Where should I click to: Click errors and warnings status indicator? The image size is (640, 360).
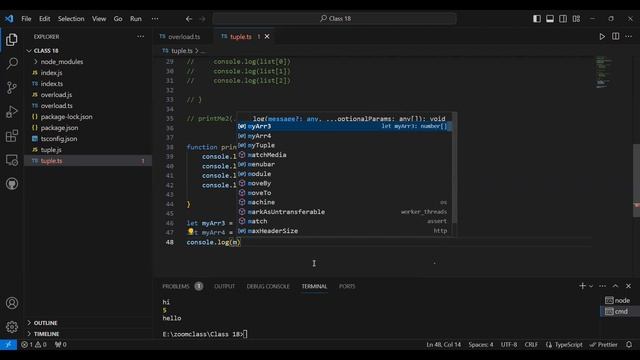click(x=34, y=344)
